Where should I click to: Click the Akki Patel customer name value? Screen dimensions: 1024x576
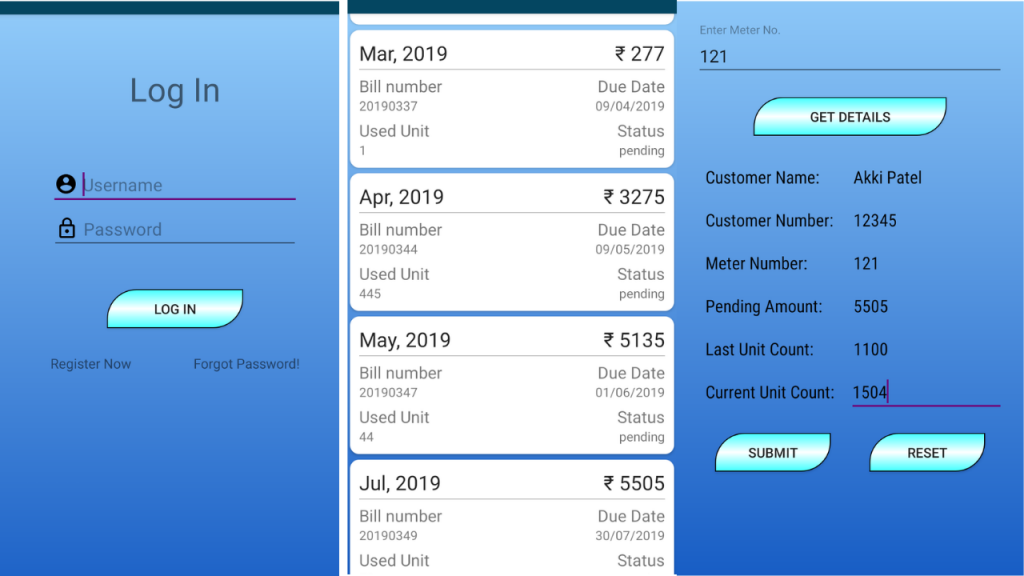pos(888,178)
